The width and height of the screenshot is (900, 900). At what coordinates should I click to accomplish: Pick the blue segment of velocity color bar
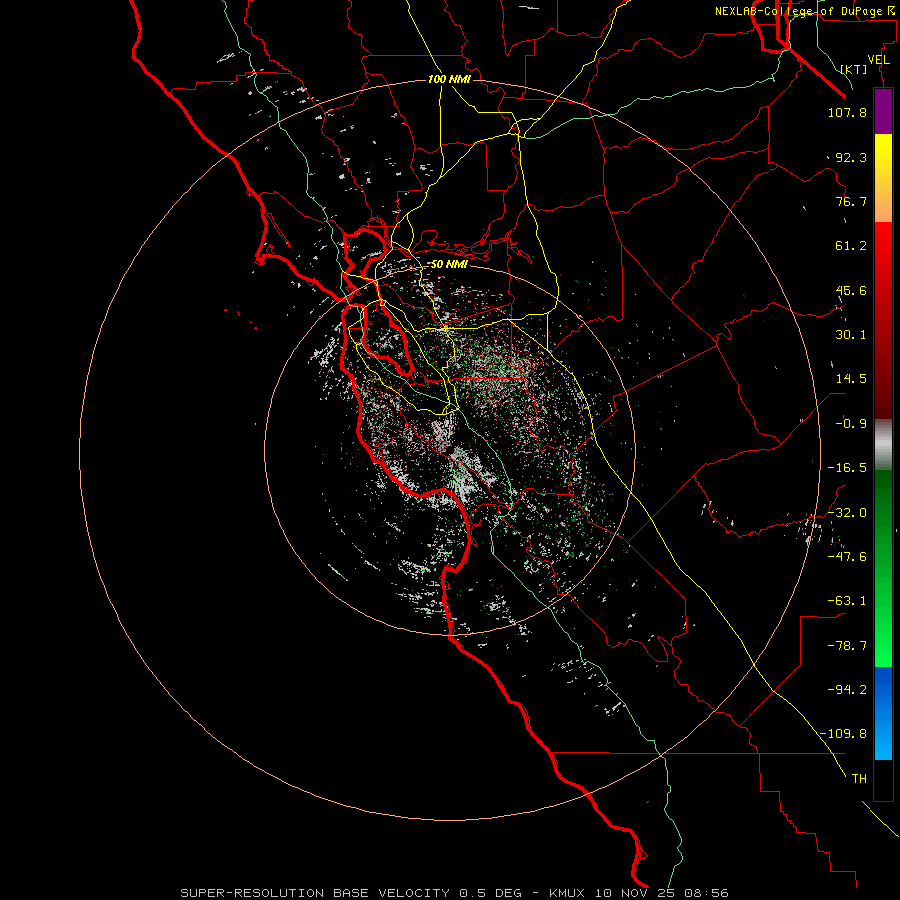(x=883, y=713)
